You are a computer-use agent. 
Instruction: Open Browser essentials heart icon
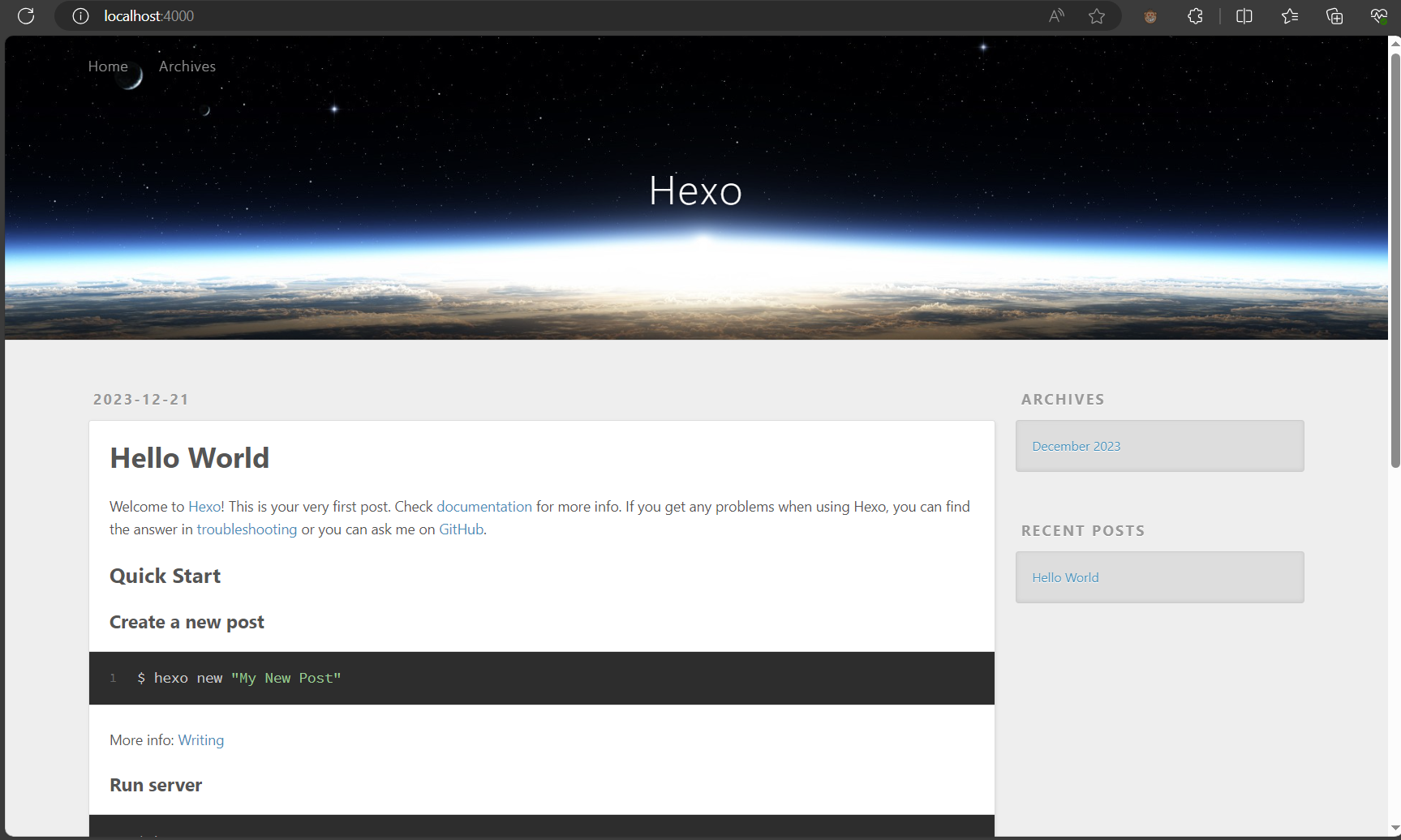coord(1379,16)
